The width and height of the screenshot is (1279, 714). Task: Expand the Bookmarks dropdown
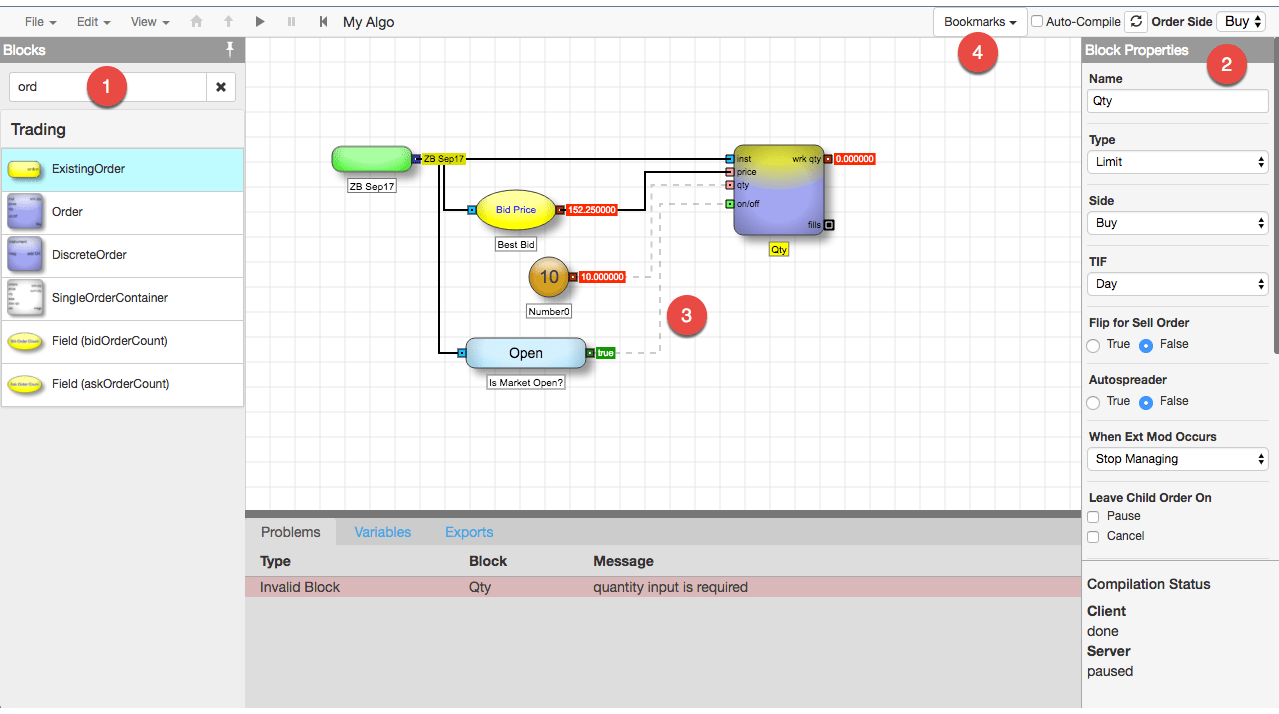click(x=980, y=22)
